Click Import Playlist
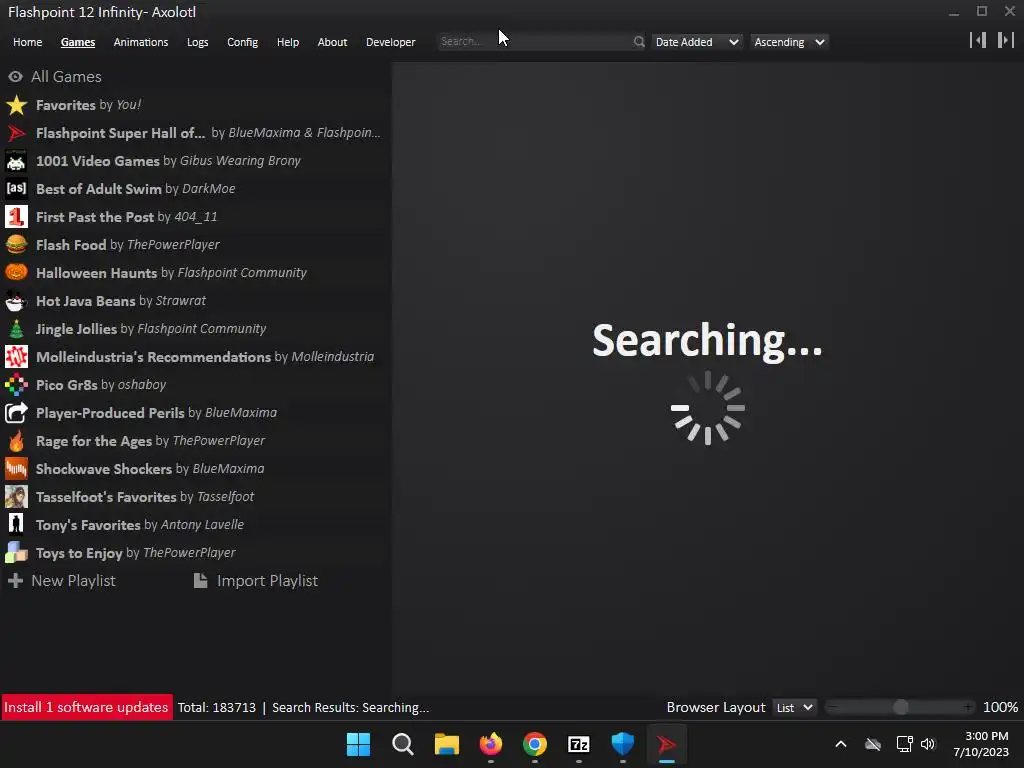 point(256,581)
